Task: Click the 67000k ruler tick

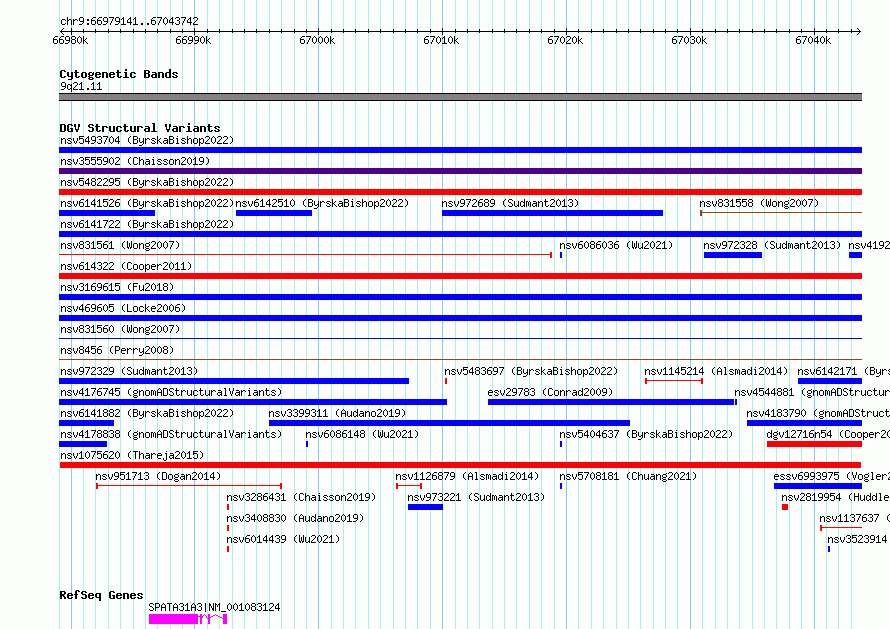Action: click(x=317, y=40)
